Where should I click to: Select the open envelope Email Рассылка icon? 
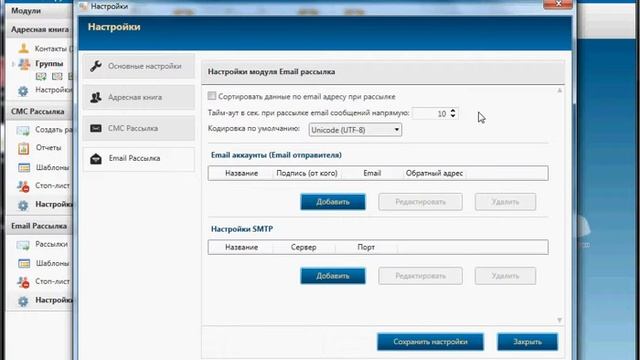[96, 158]
